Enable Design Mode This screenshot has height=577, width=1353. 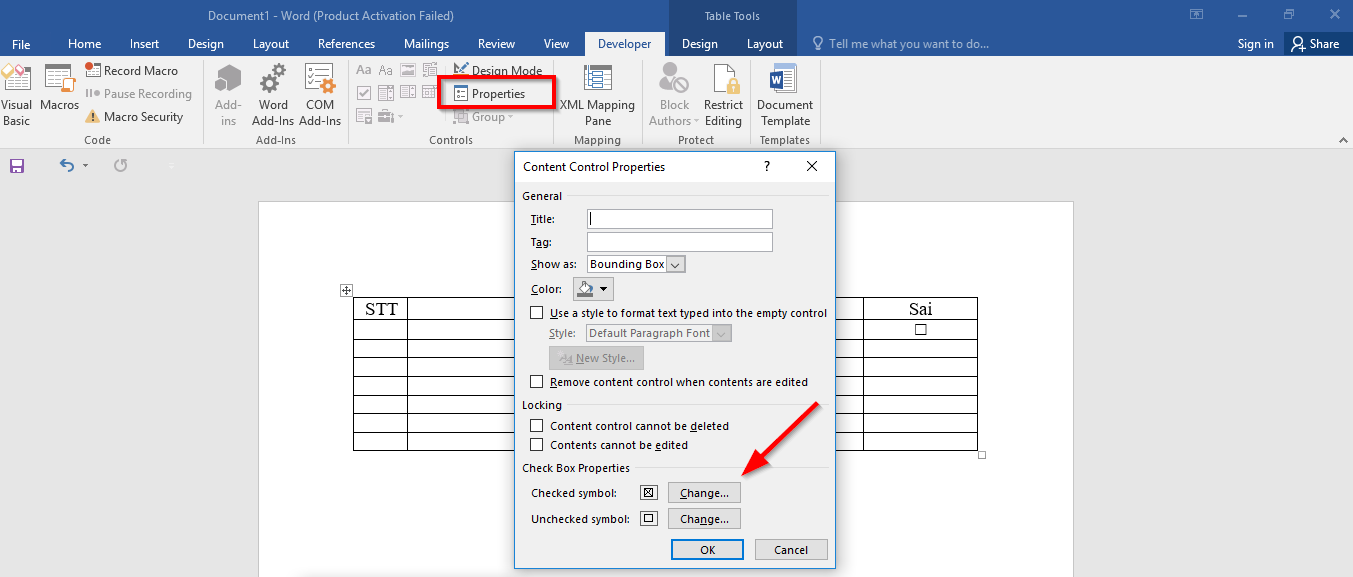click(x=498, y=70)
